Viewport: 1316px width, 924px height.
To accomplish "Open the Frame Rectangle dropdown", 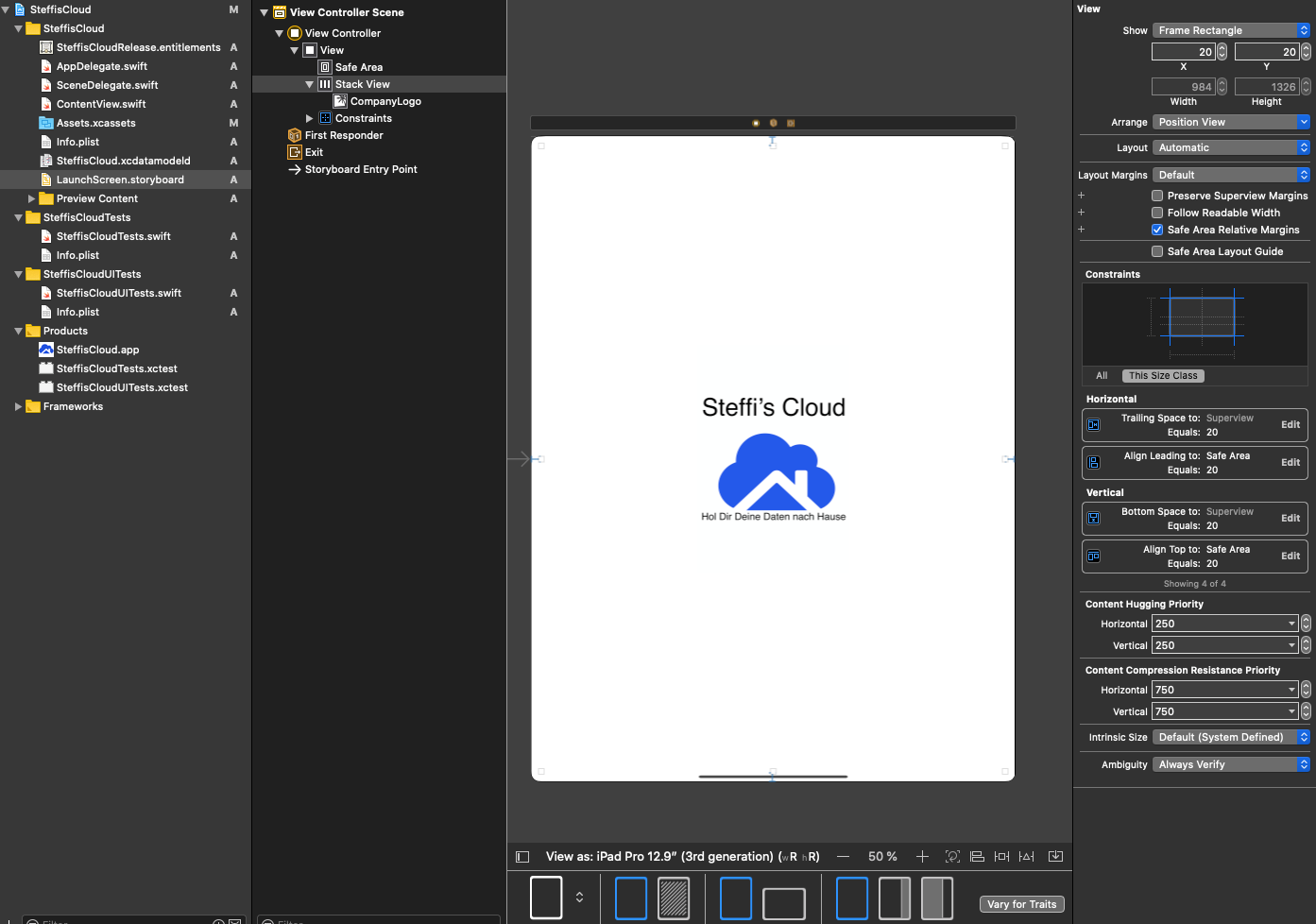I will [1230, 30].
